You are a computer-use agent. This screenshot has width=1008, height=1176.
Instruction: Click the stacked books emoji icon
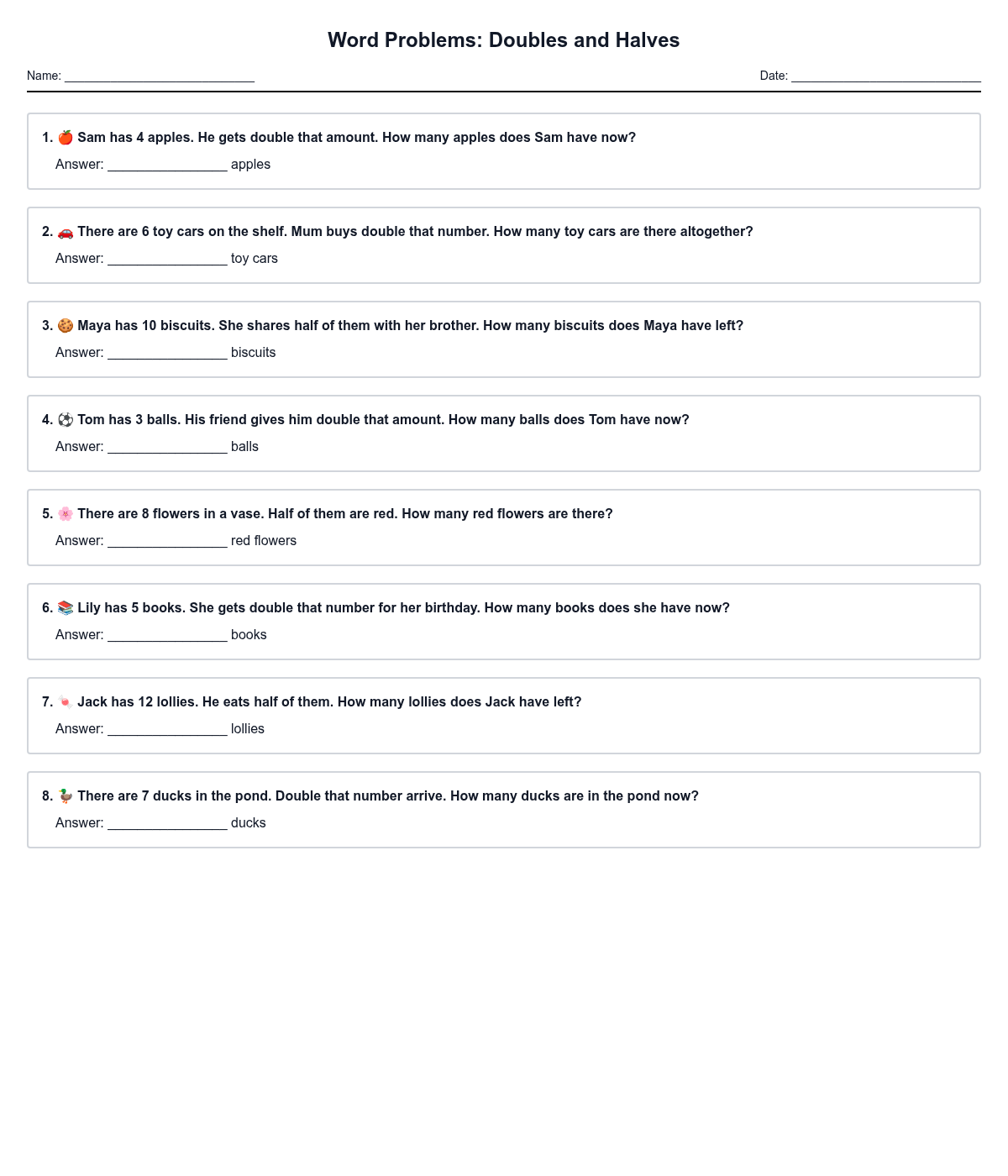(x=66, y=608)
